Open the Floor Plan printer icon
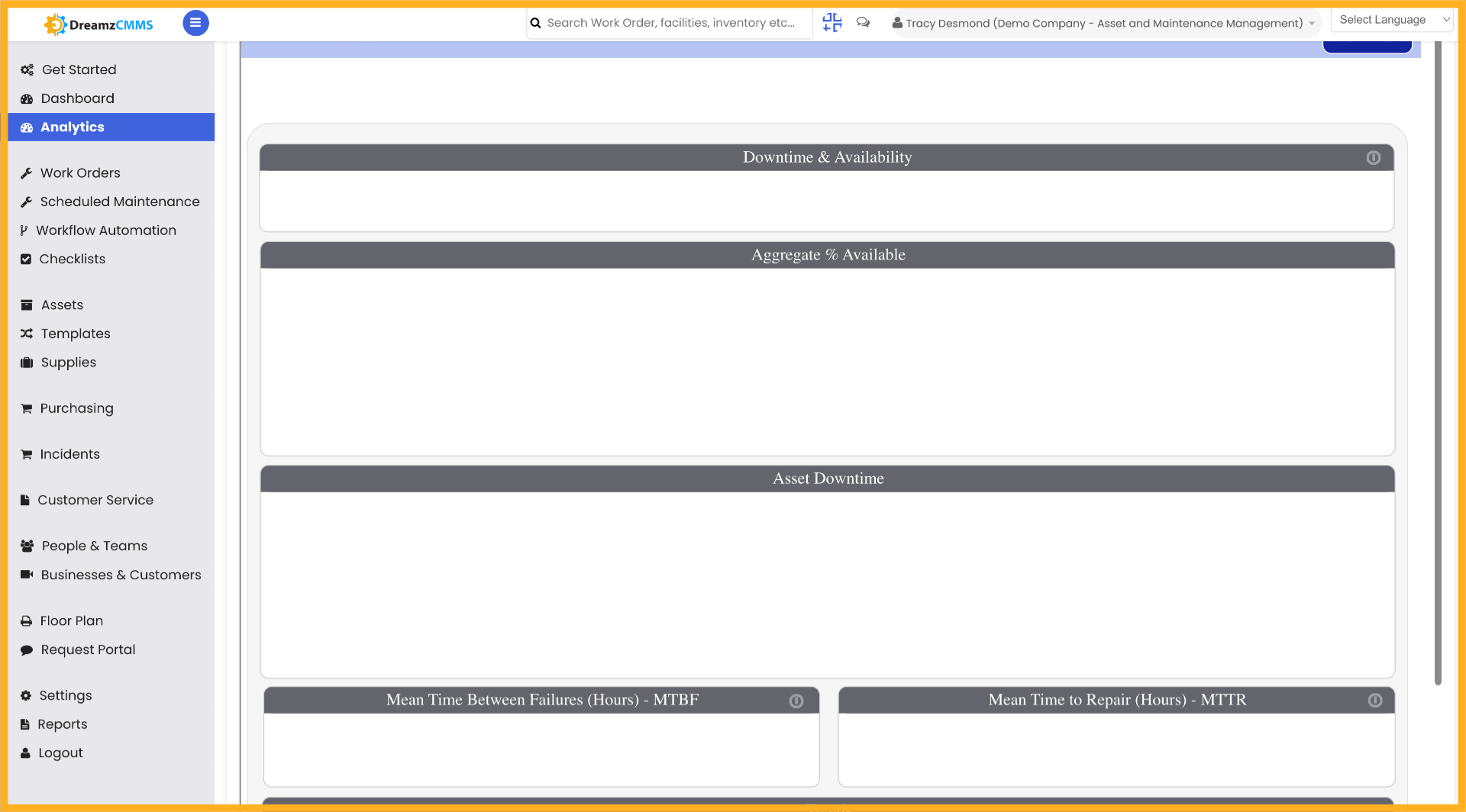Screen dimensions: 1466x812 pyautogui.click(x=26, y=620)
